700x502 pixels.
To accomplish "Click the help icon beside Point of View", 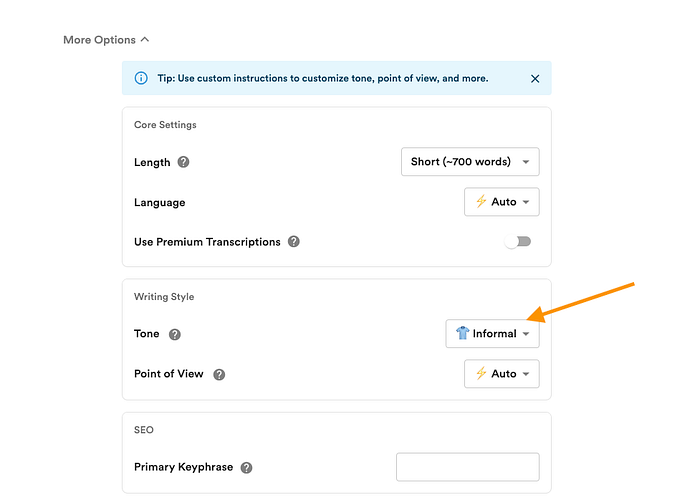I will pyautogui.click(x=219, y=374).
